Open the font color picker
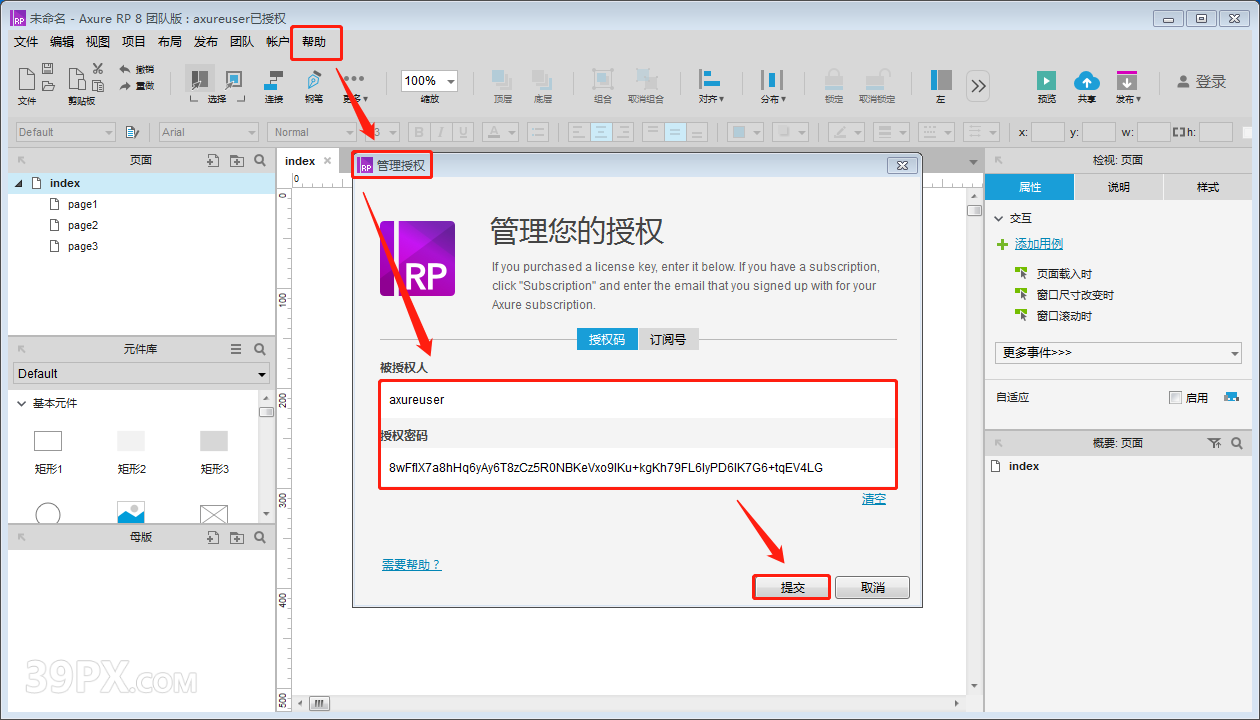Image resolution: width=1260 pixels, height=720 pixels. (x=499, y=132)
